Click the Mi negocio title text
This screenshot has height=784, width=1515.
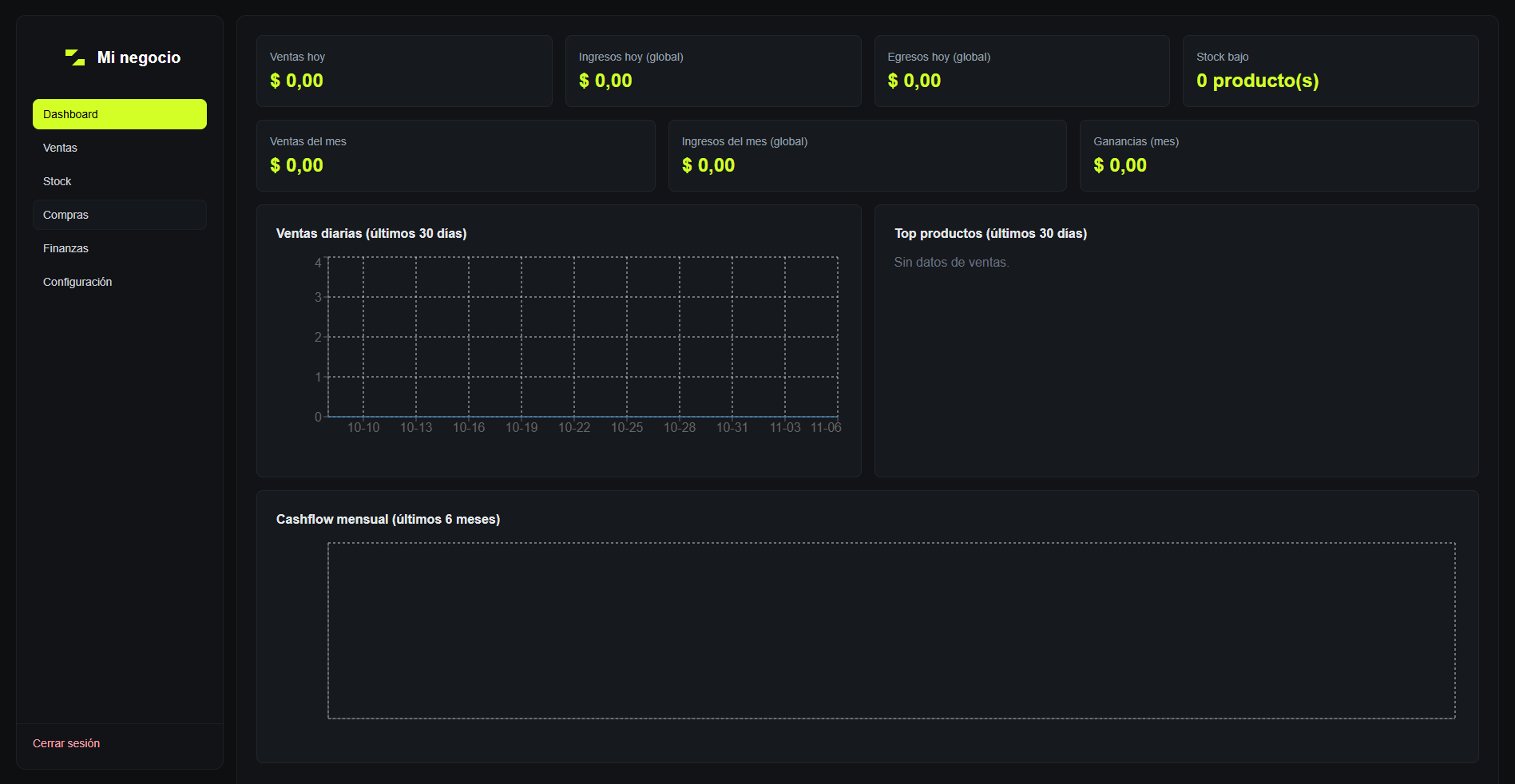click(139, 57)
